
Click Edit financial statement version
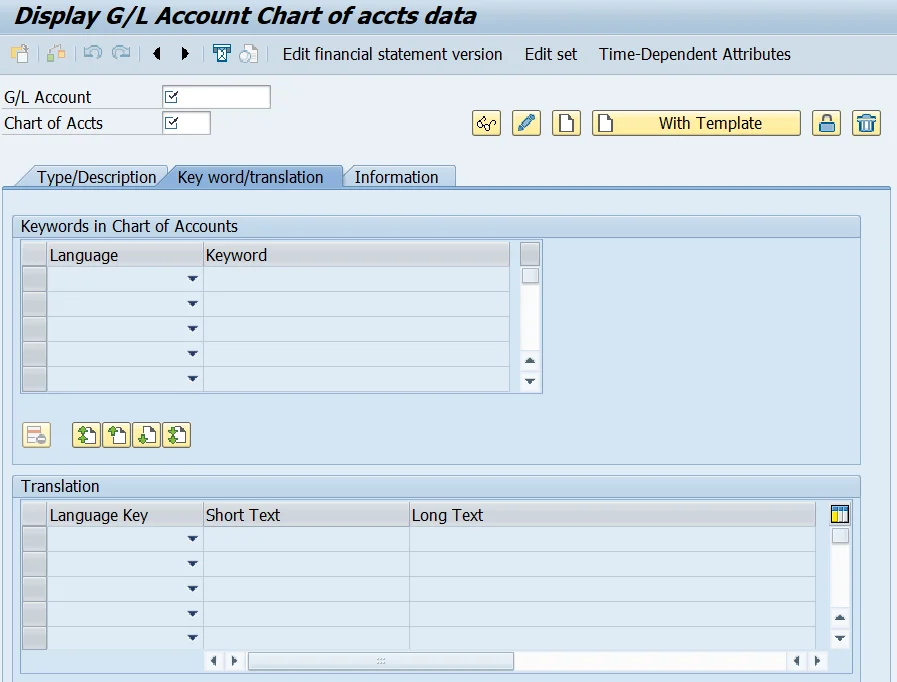click(392, 54)
